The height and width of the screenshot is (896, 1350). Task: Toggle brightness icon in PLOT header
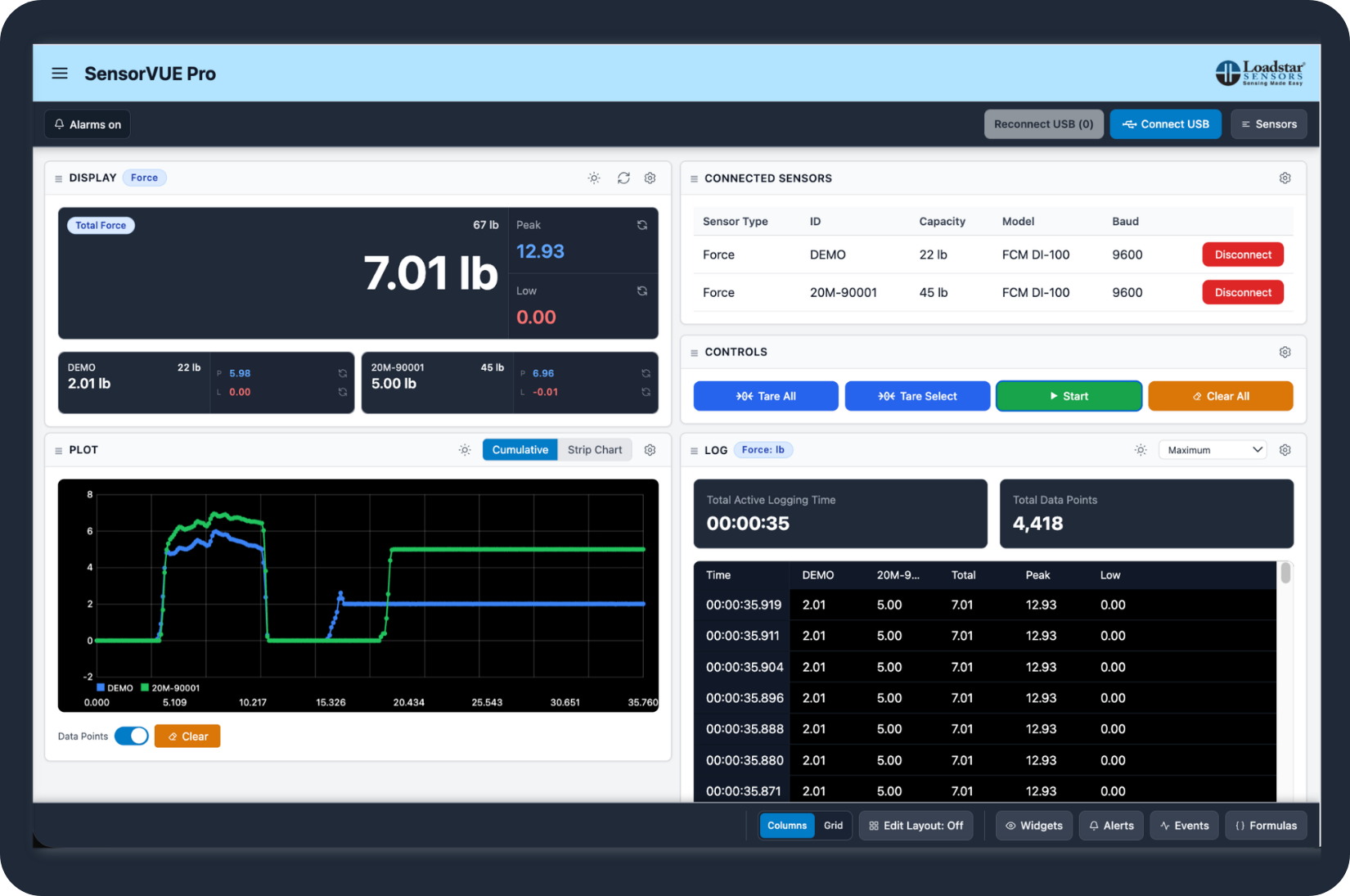pos(465,450)
